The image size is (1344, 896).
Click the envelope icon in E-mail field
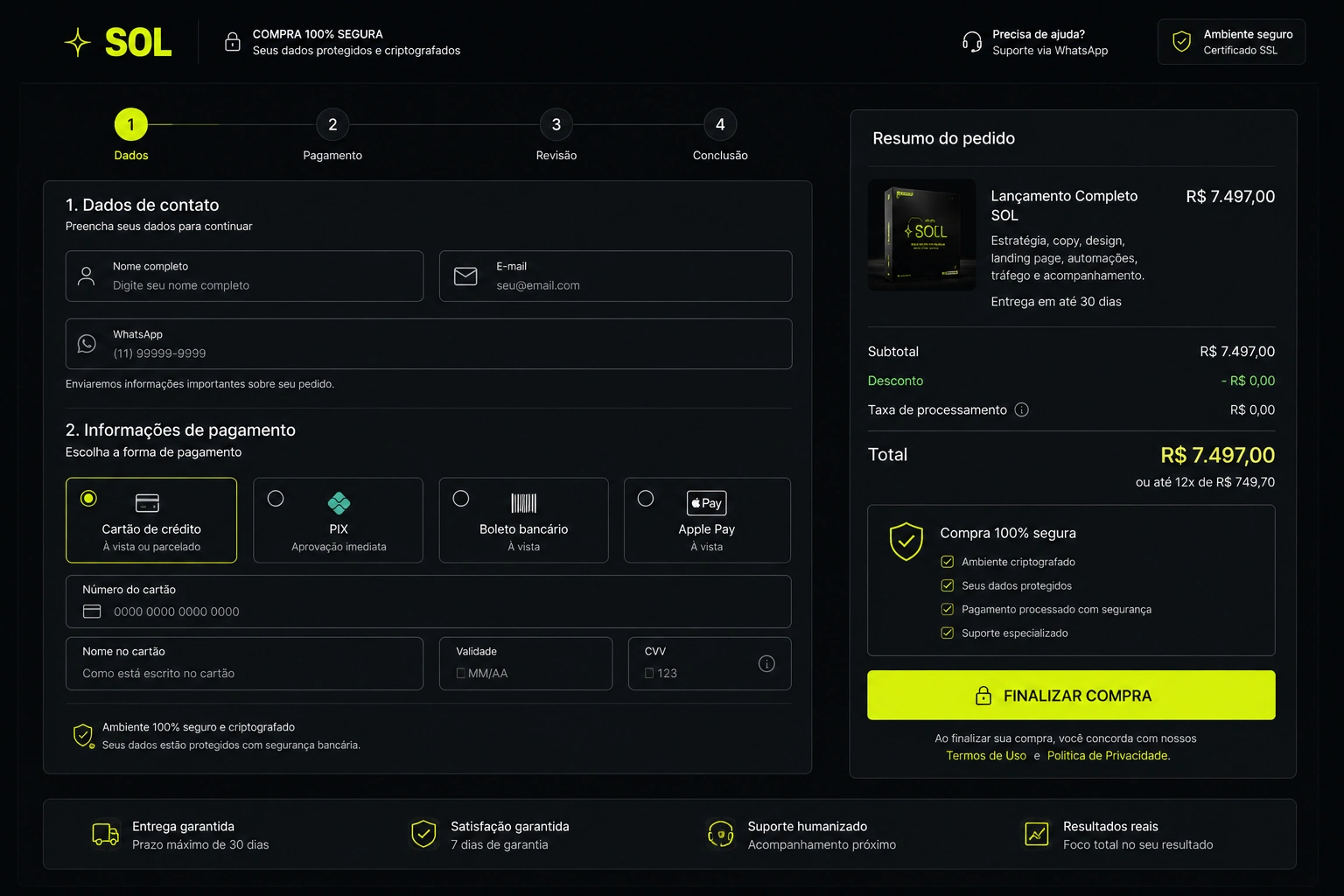[465, 276]
